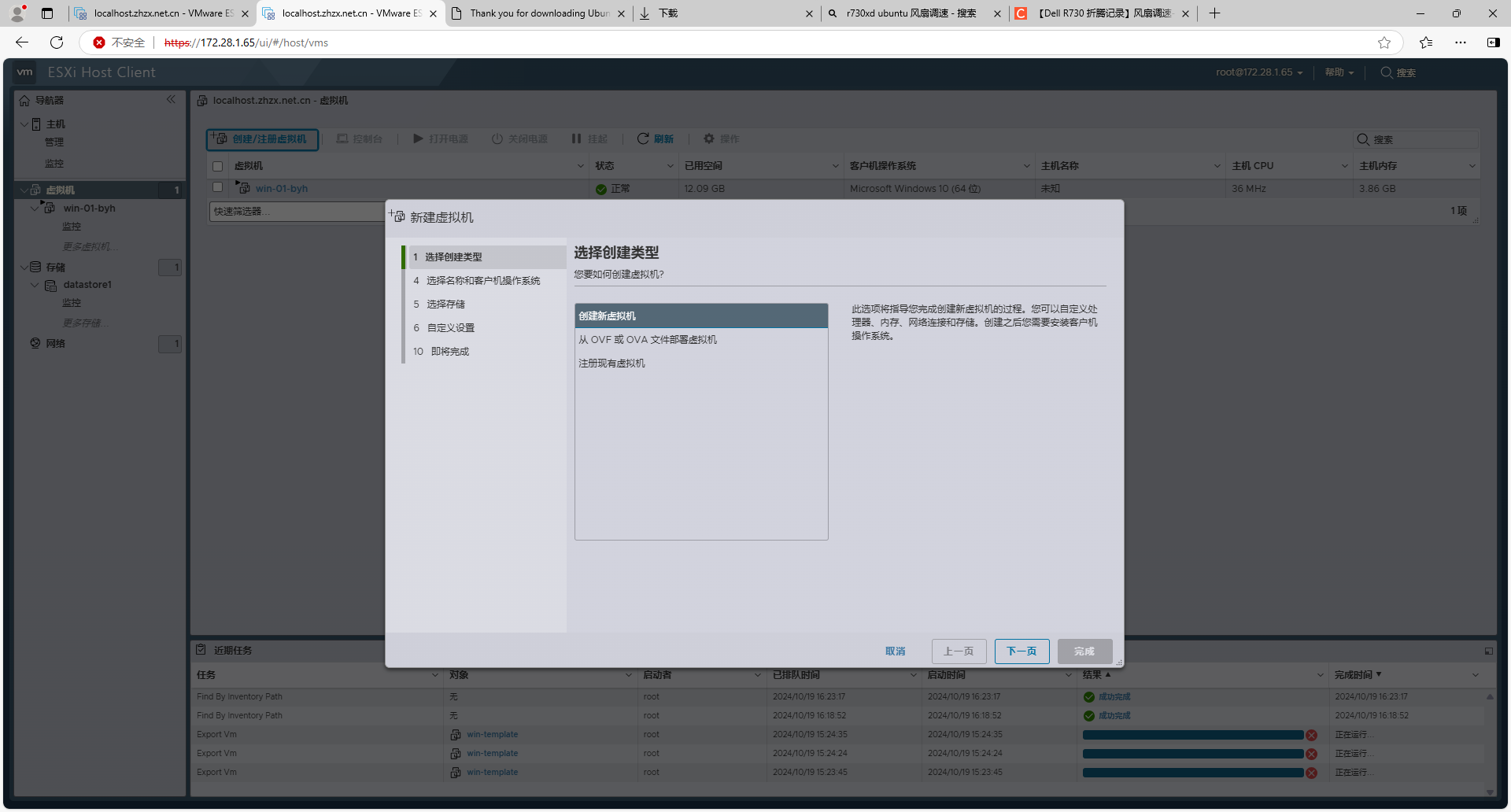This screenshot has height=812, width=1511.
Task: Click 取消 to cancel the wizard
Action: pos(895,651)
